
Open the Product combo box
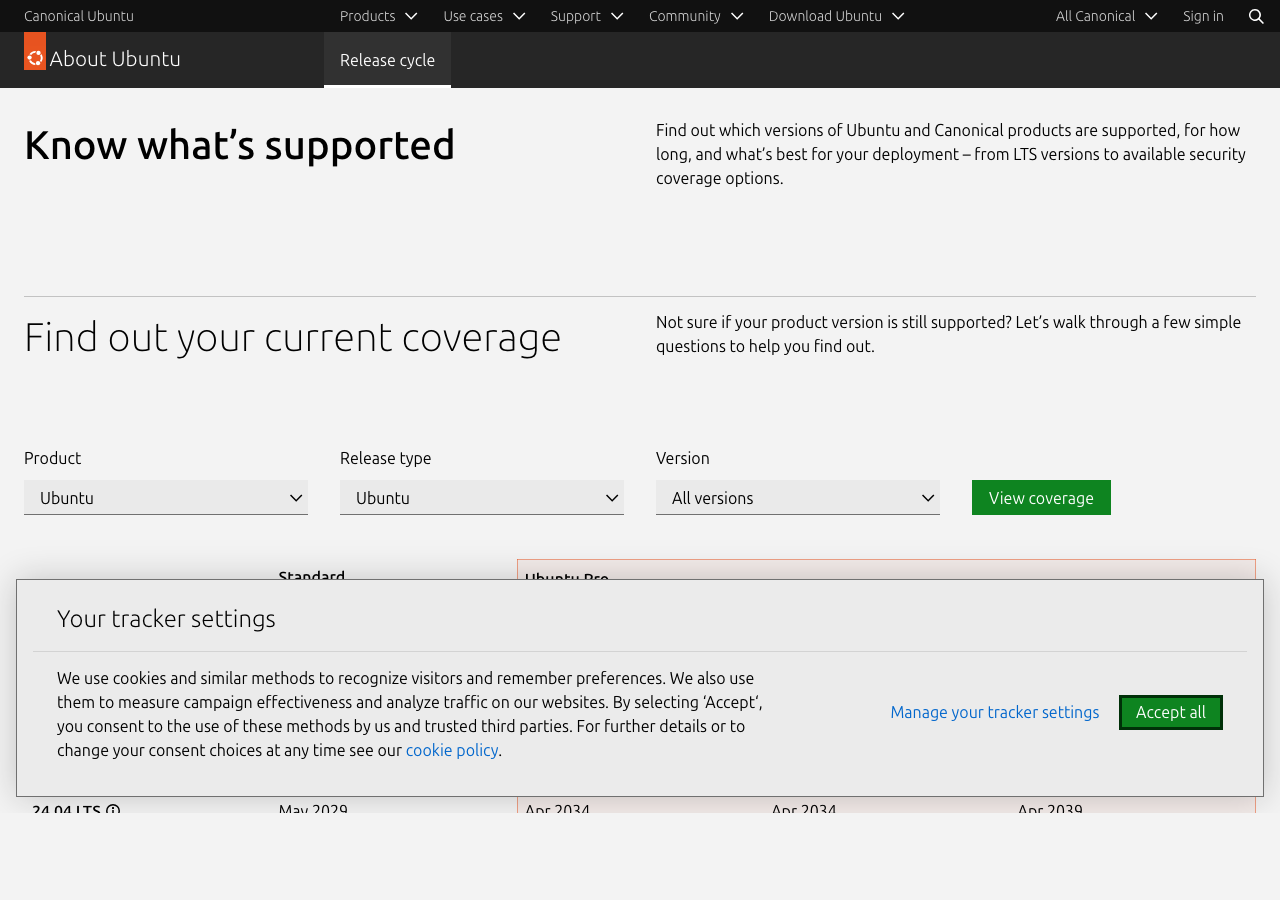pyautogui.click(x=166, y=496)
